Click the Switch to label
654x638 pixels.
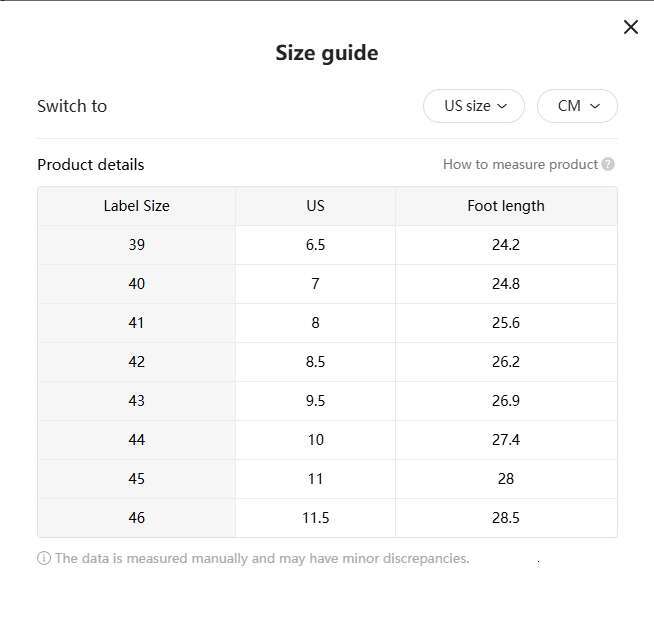[x=72, y=106]
